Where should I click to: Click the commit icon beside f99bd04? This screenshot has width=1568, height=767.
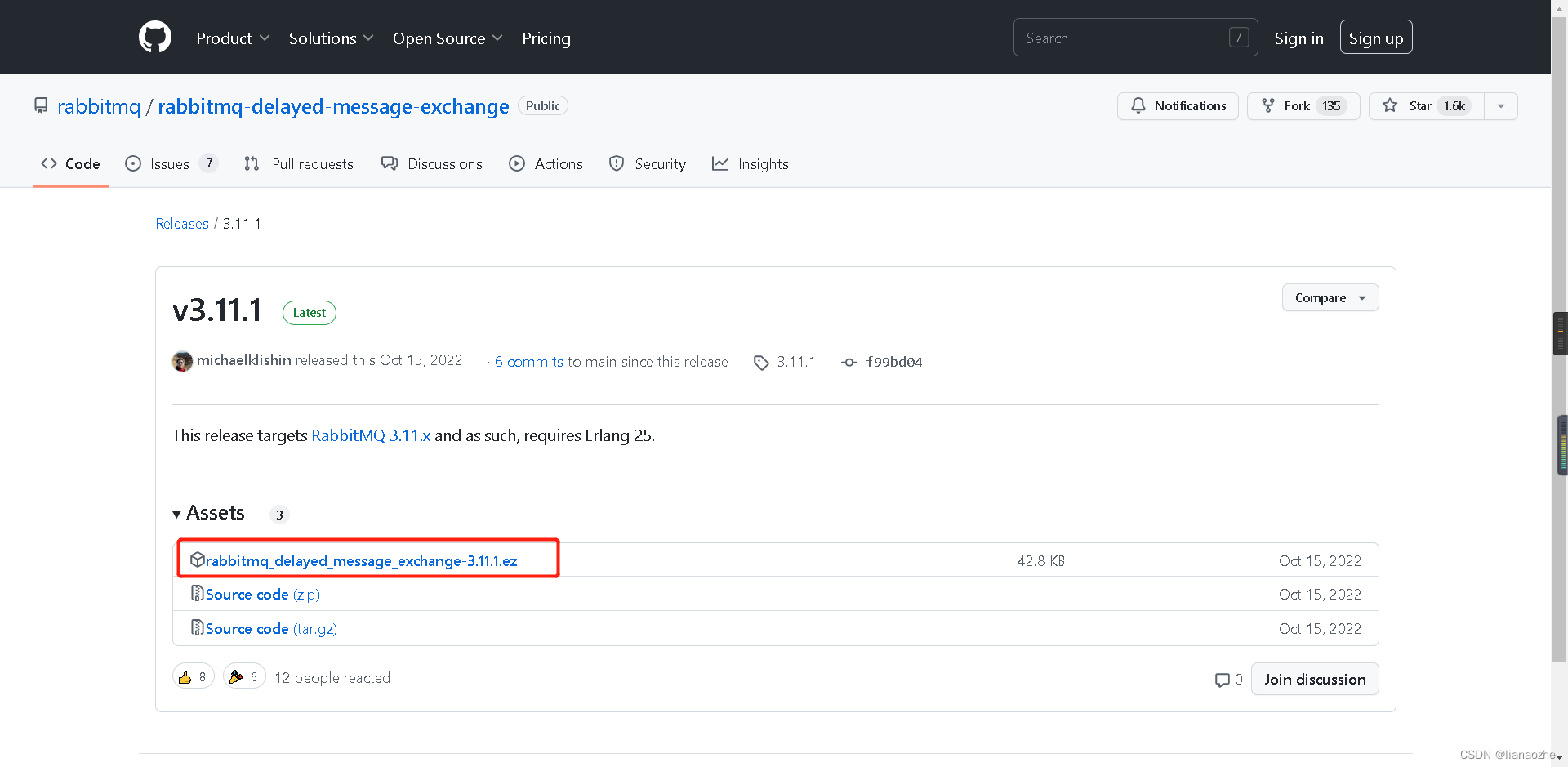click(x=849, y=363)
